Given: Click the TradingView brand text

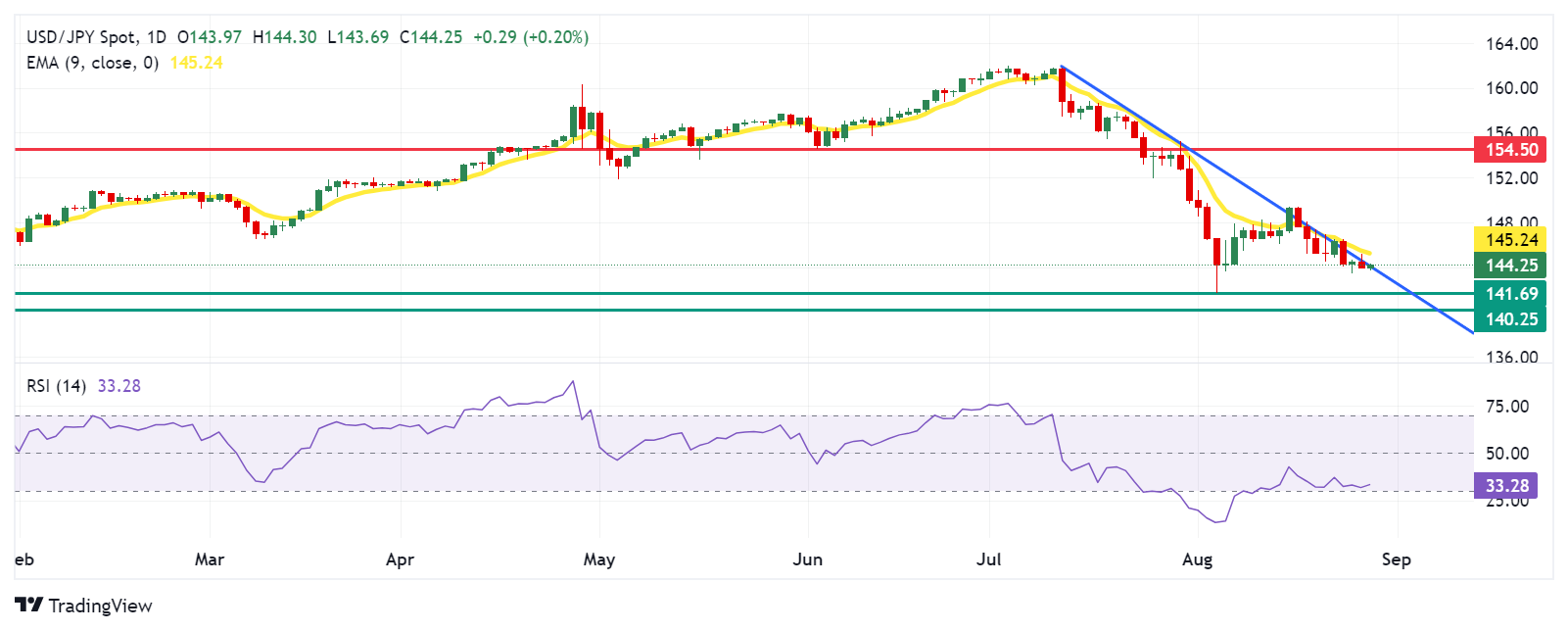Looking at the screenshot, I should point(100,606).
